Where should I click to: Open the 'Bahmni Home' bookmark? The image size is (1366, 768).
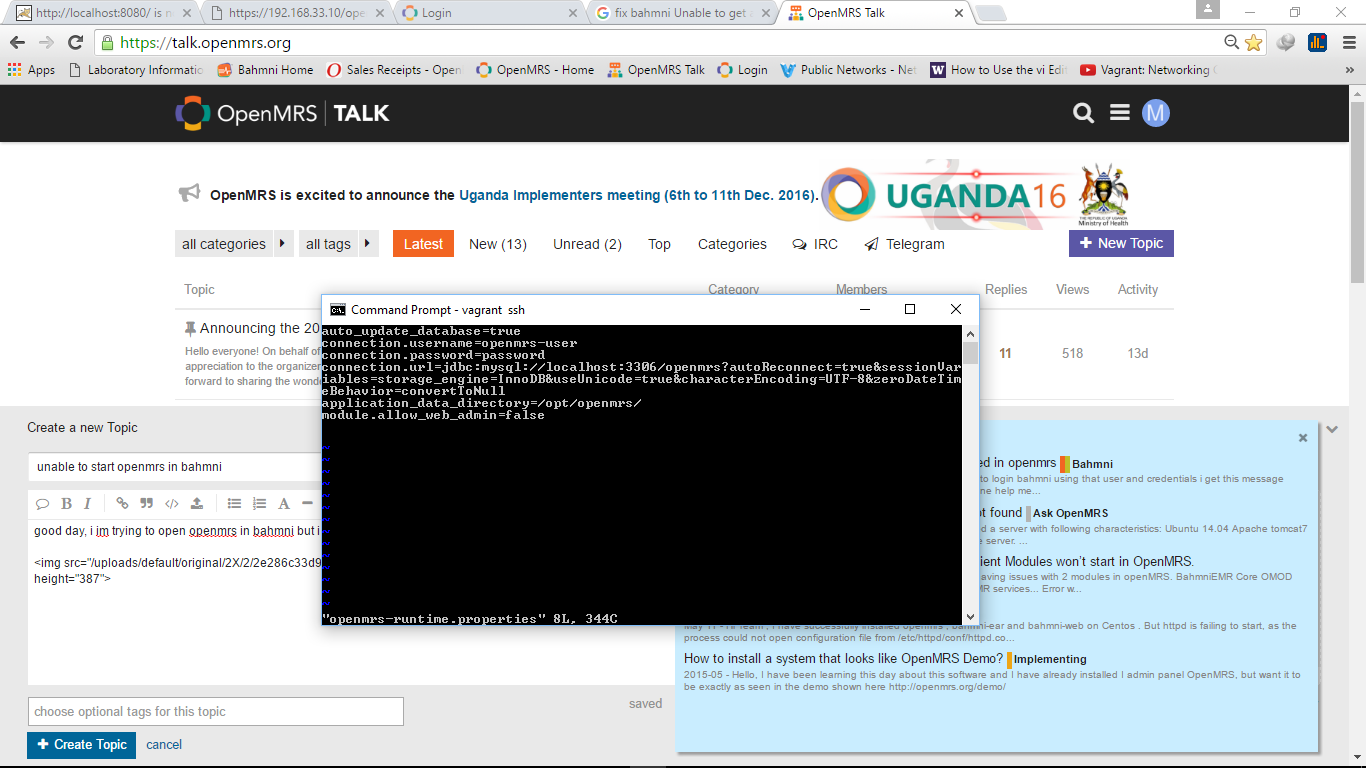click(x=266, y=70)
